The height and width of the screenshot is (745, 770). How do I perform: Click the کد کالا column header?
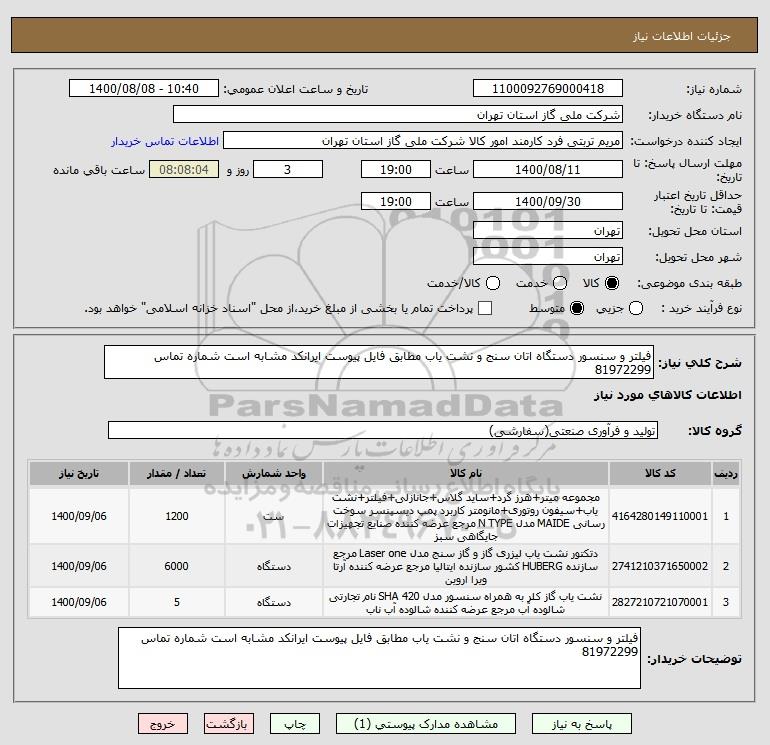pos(660,473)
